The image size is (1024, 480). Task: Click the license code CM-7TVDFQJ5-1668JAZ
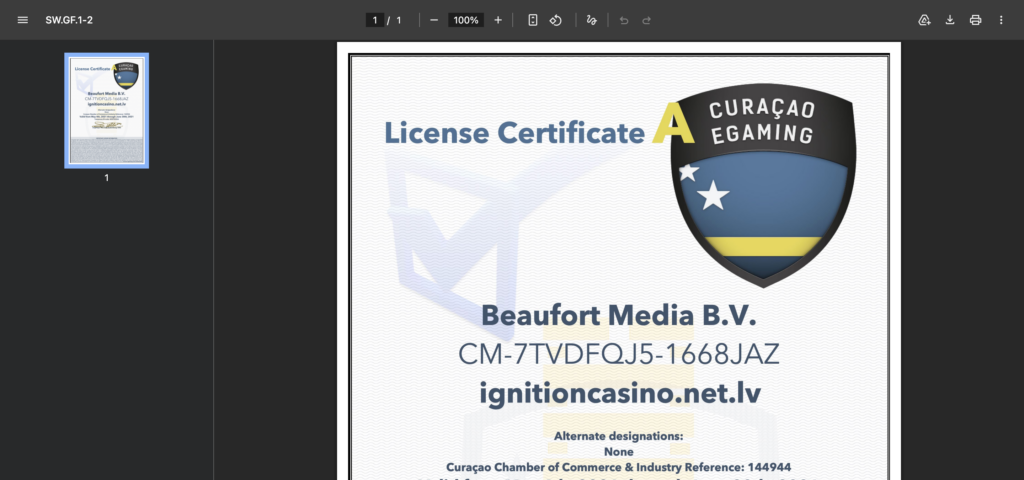pyautogui.click(x=618, y=355)
